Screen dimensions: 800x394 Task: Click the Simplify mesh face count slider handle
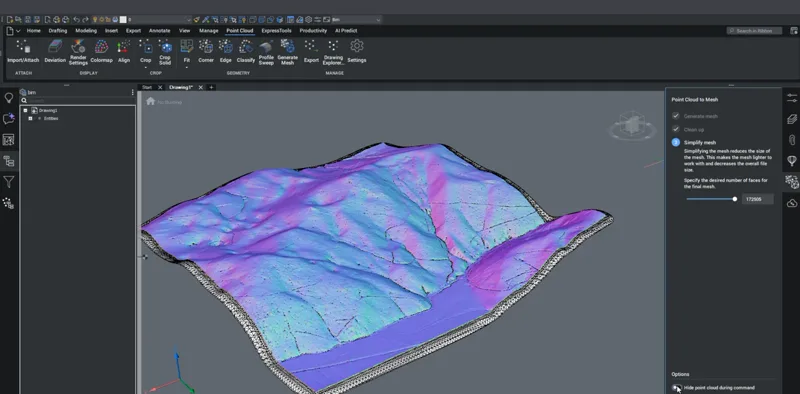point(735,199)
